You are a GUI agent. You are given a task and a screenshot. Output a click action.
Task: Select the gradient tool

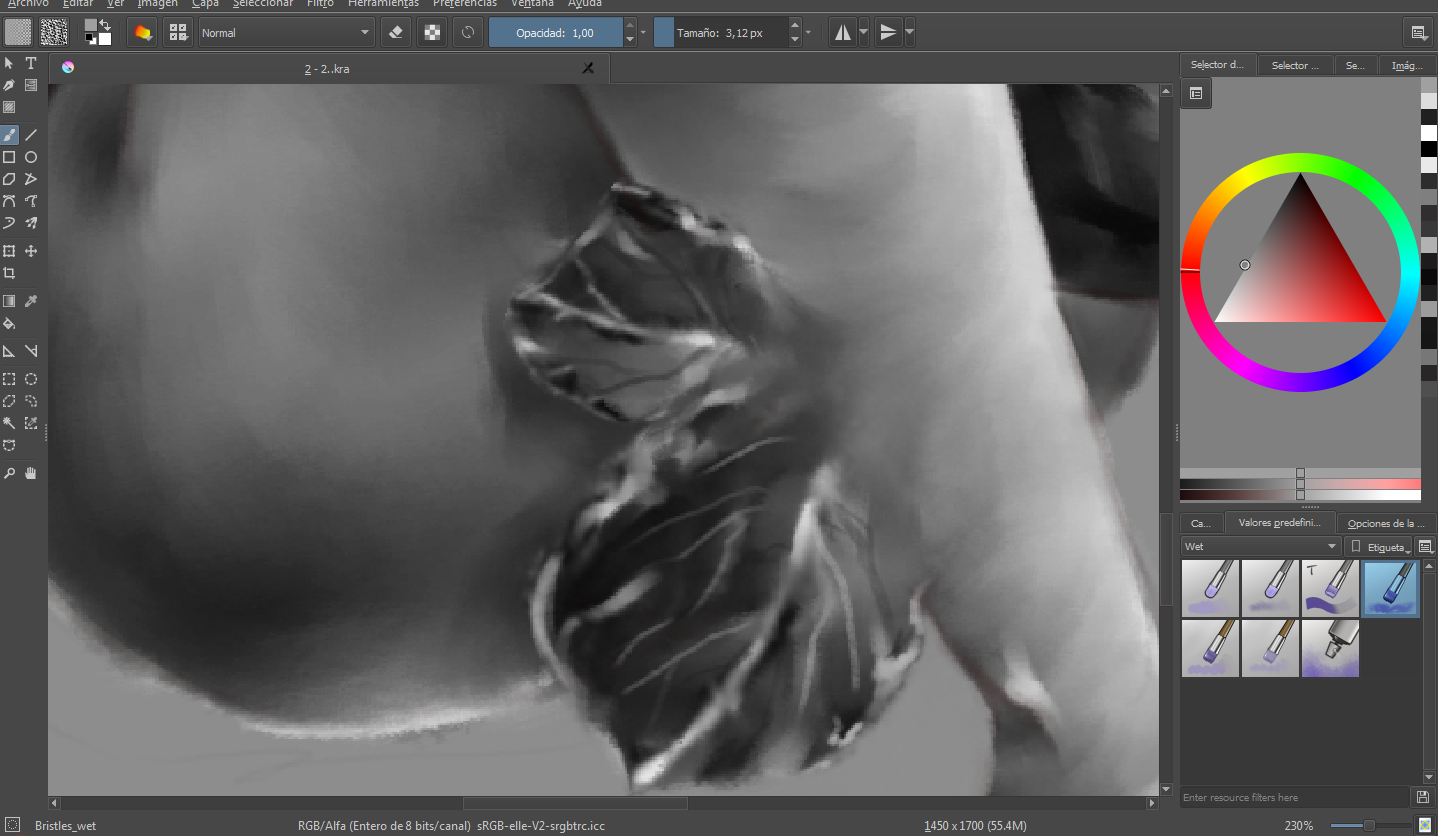tap(9, 301)
